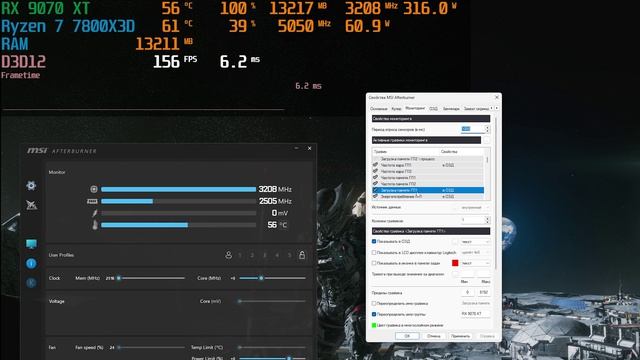
Task: Click the OC Scanner icon in Afterburner sidebar
Action: pos(31,205)
